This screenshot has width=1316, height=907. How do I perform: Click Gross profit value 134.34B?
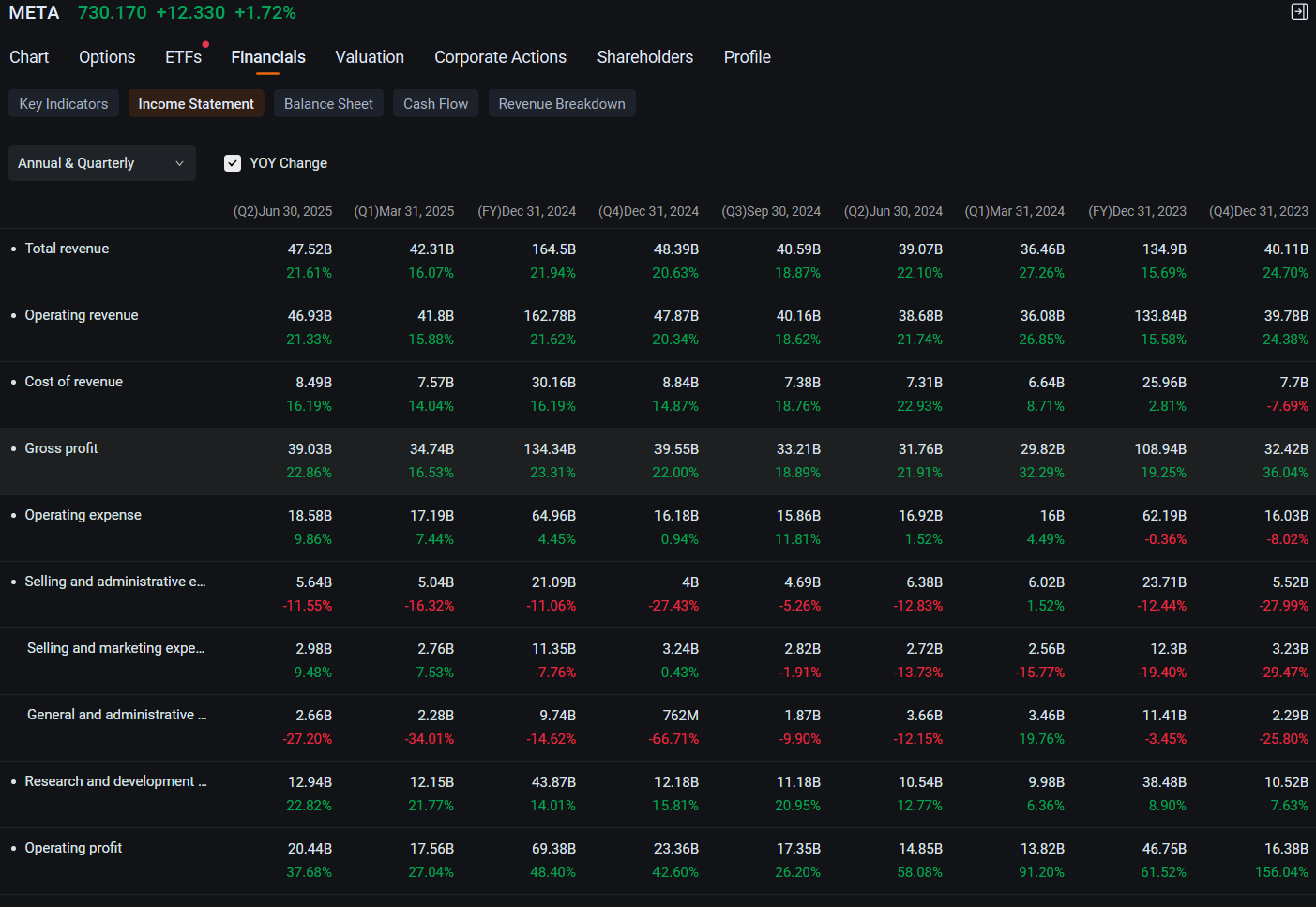[x=550, y=449]
